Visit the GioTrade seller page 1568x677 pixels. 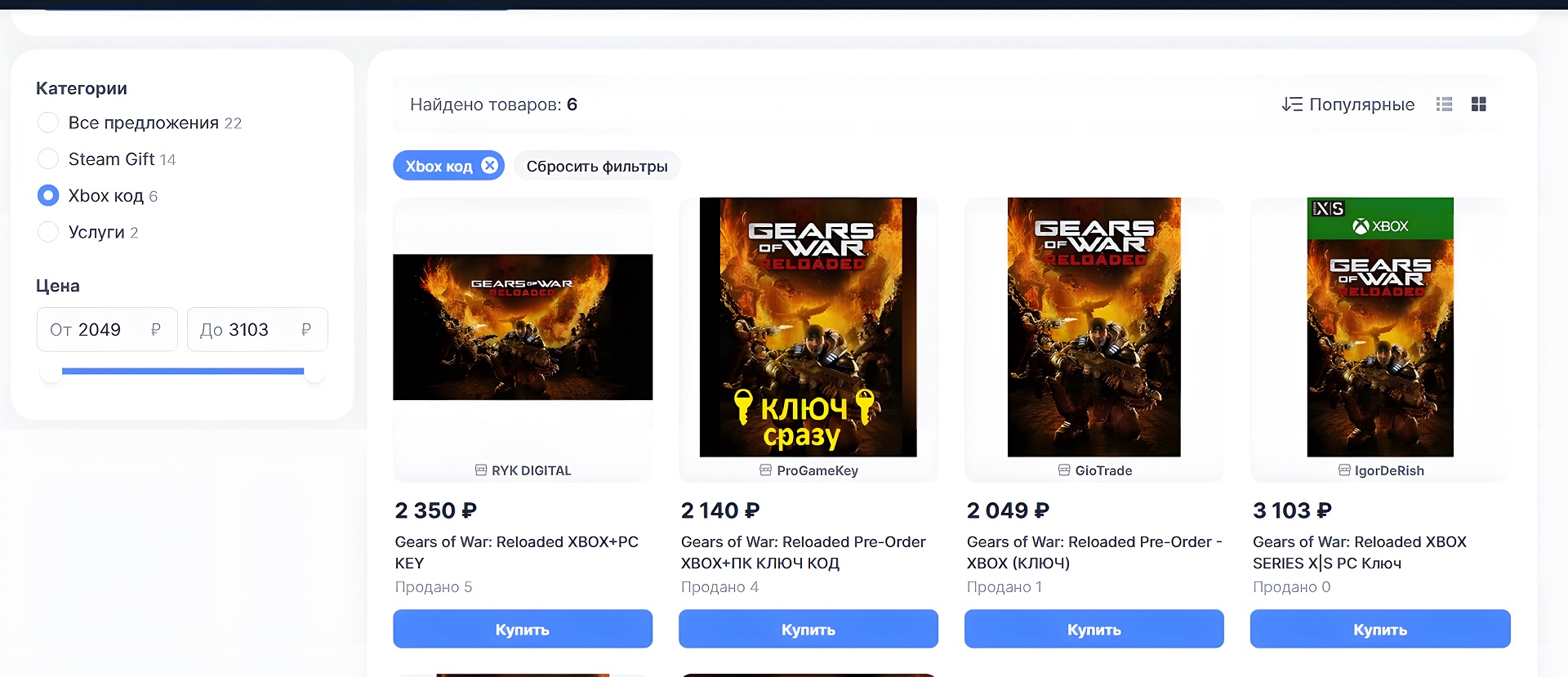point(1104,470)
